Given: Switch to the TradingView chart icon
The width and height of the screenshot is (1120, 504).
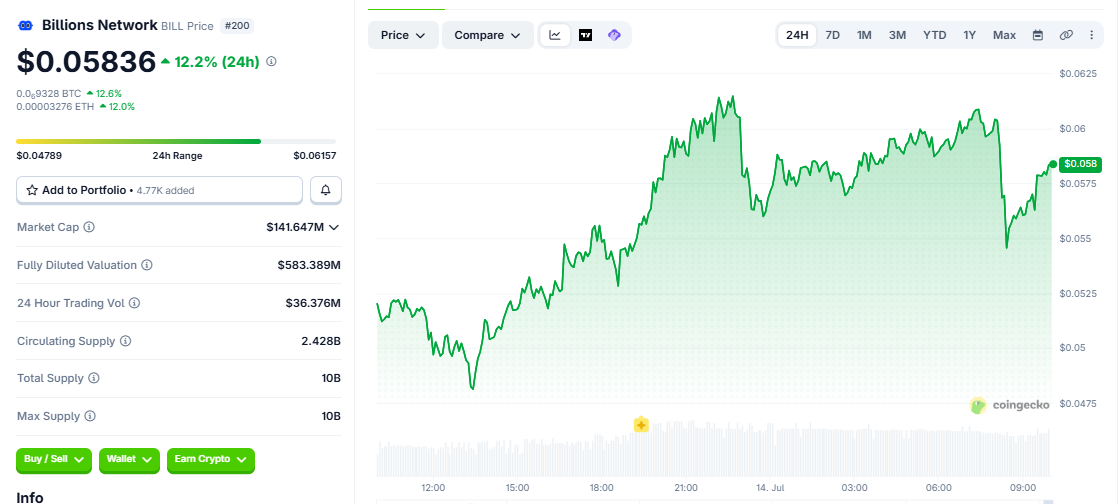Looking at the screenshot, I should pyautogui.click(x=585, y=35).
